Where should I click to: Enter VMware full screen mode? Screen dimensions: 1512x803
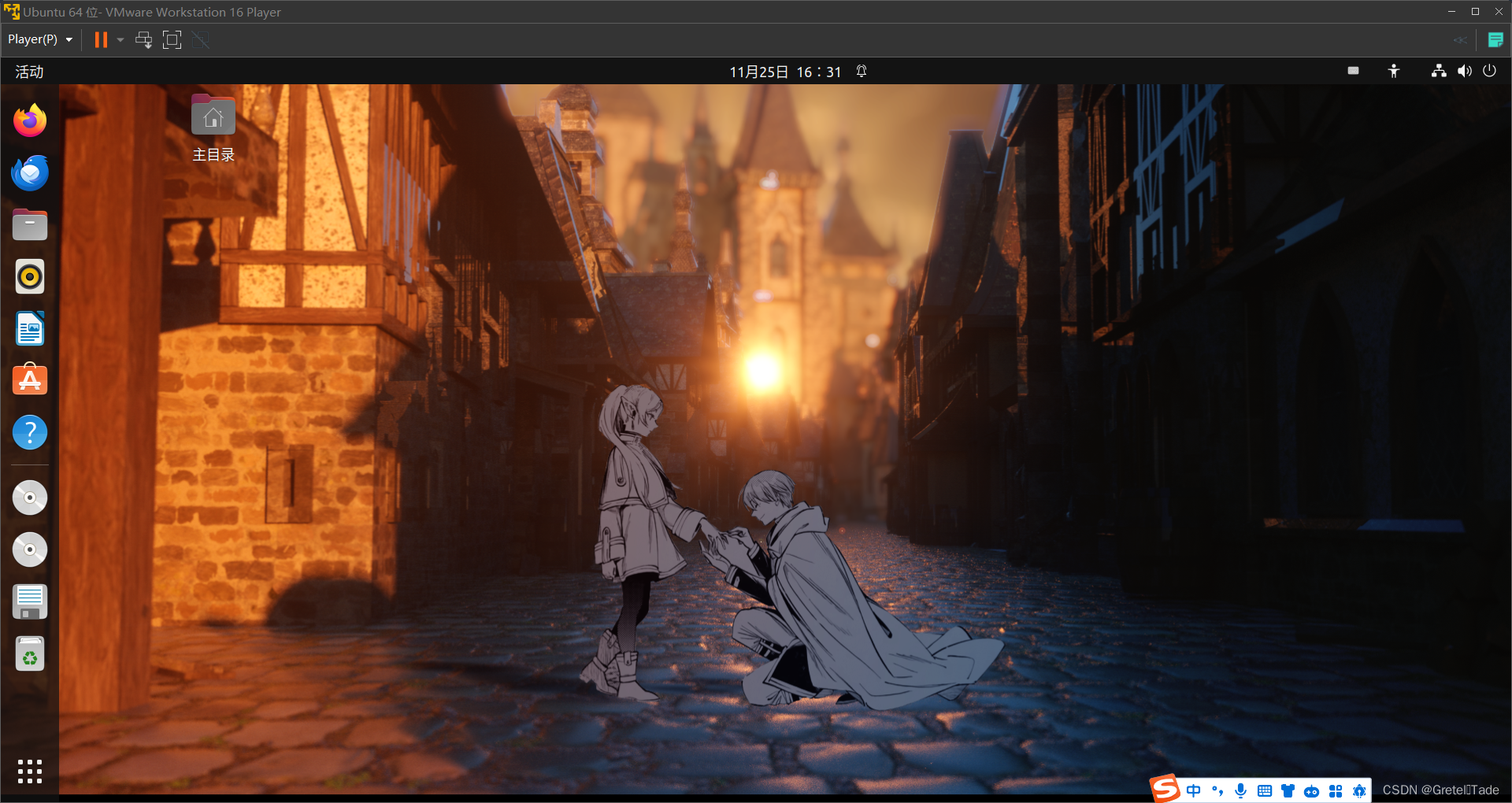coord(172,40)
